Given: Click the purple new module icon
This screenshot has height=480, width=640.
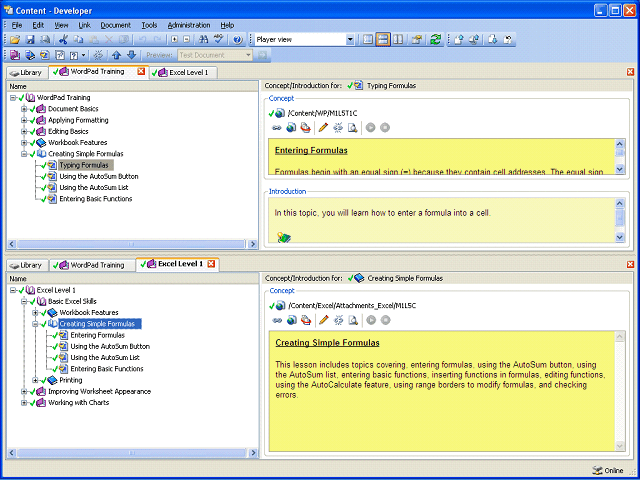Looking at the screenshot, I should 15,55.
